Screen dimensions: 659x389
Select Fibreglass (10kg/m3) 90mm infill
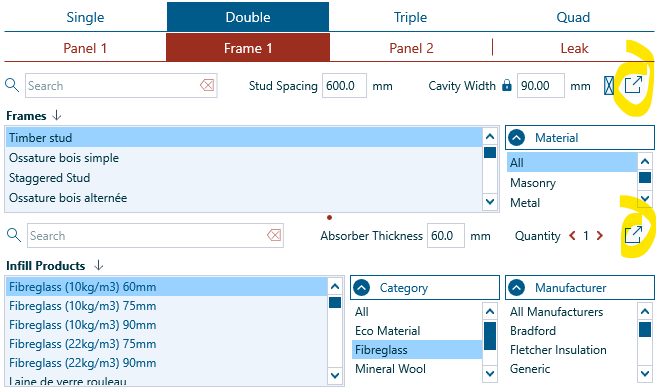166,325
